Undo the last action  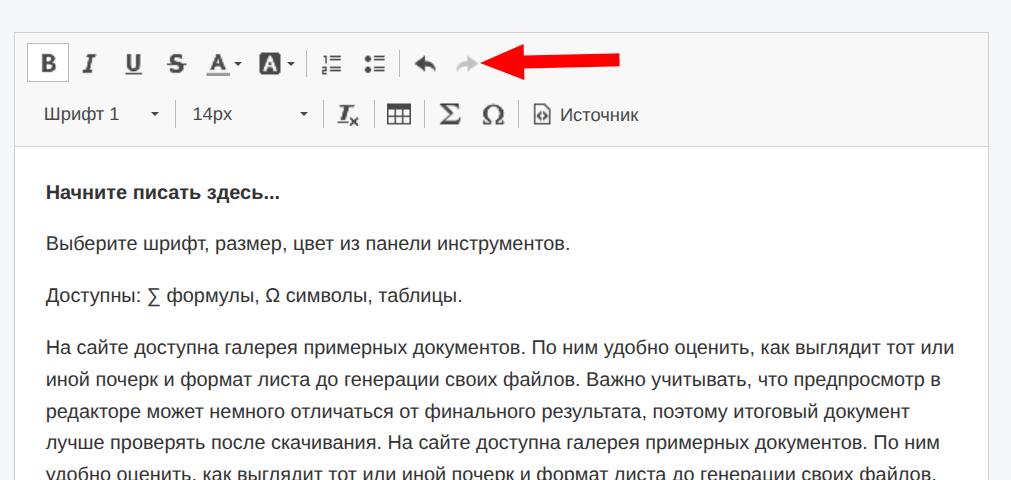coord(425,63)
